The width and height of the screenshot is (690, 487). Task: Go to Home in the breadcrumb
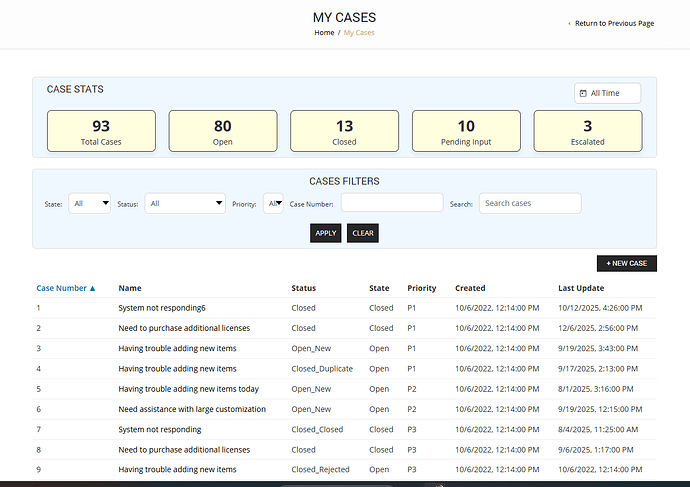(324, 33)
